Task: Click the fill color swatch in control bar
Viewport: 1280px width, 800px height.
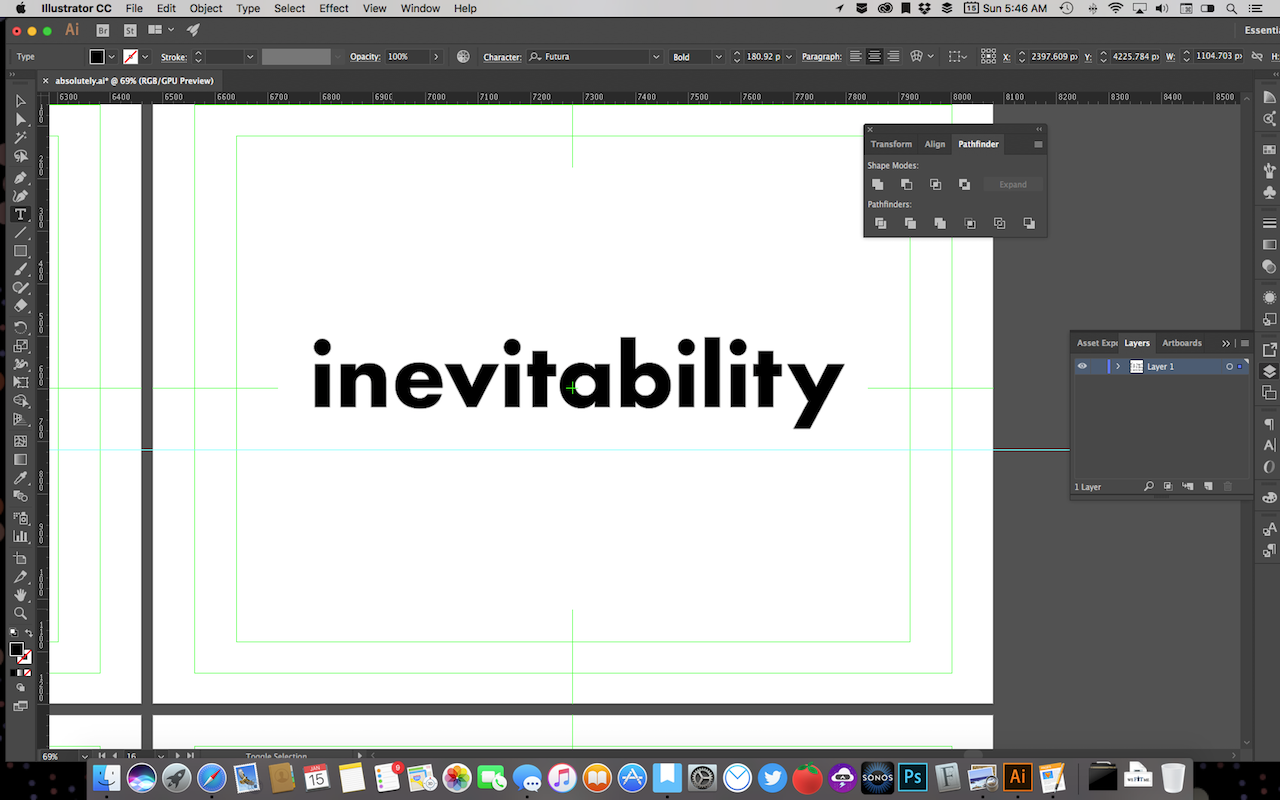Action: 97,57
